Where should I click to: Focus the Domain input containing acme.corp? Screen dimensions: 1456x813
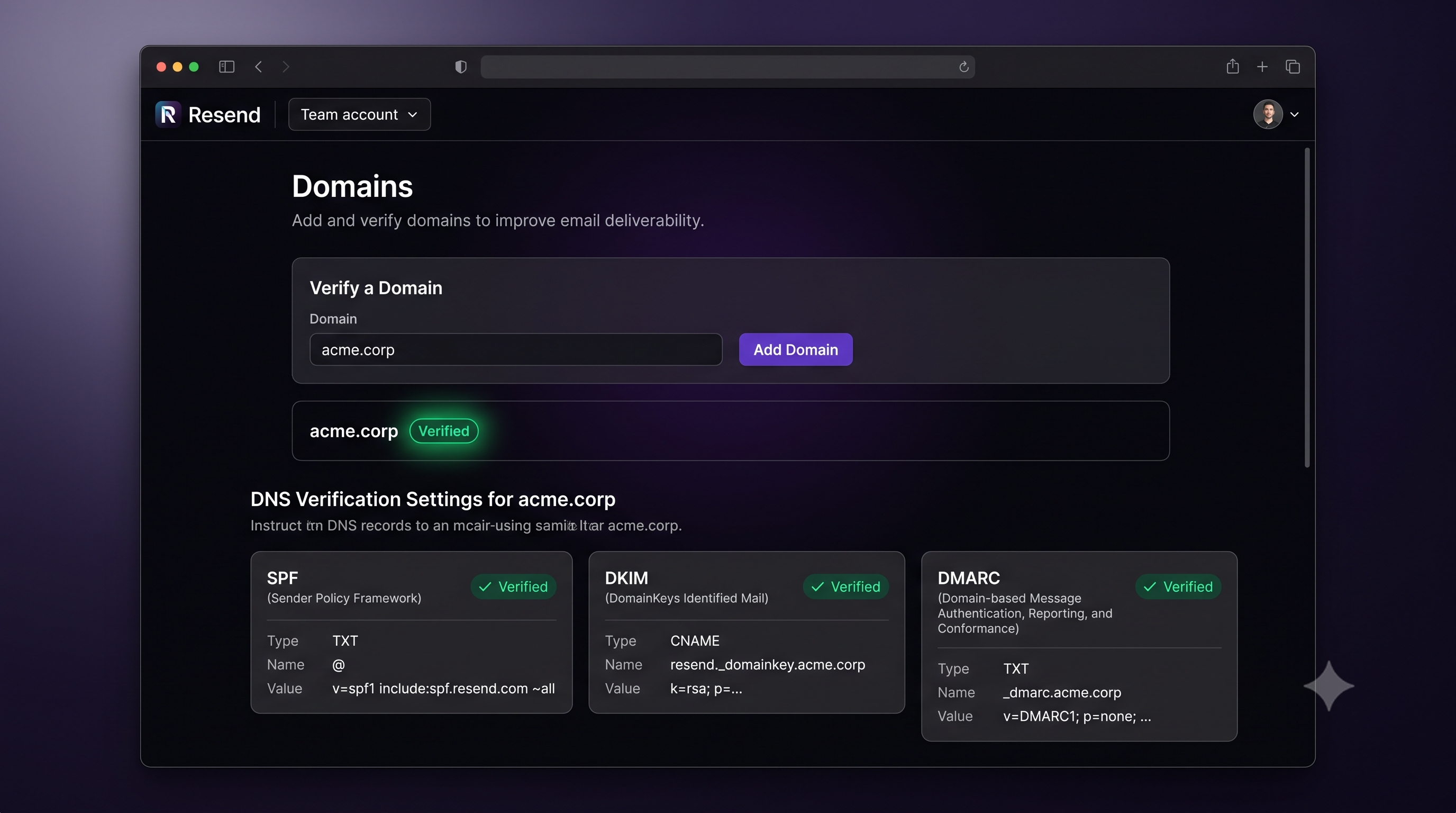tap(516, 349)
